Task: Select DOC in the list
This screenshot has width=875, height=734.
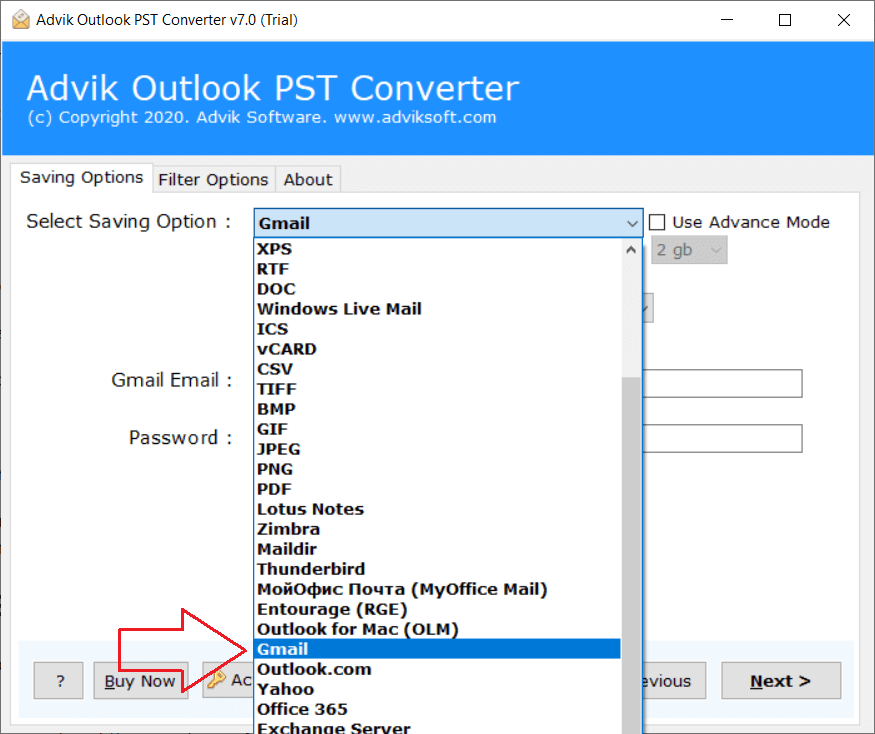Action: pos(438,289)
